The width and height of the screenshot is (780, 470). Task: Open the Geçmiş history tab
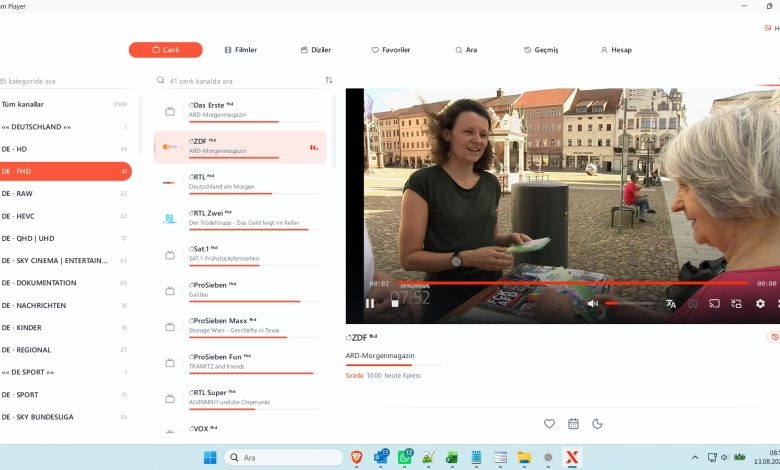541,50
